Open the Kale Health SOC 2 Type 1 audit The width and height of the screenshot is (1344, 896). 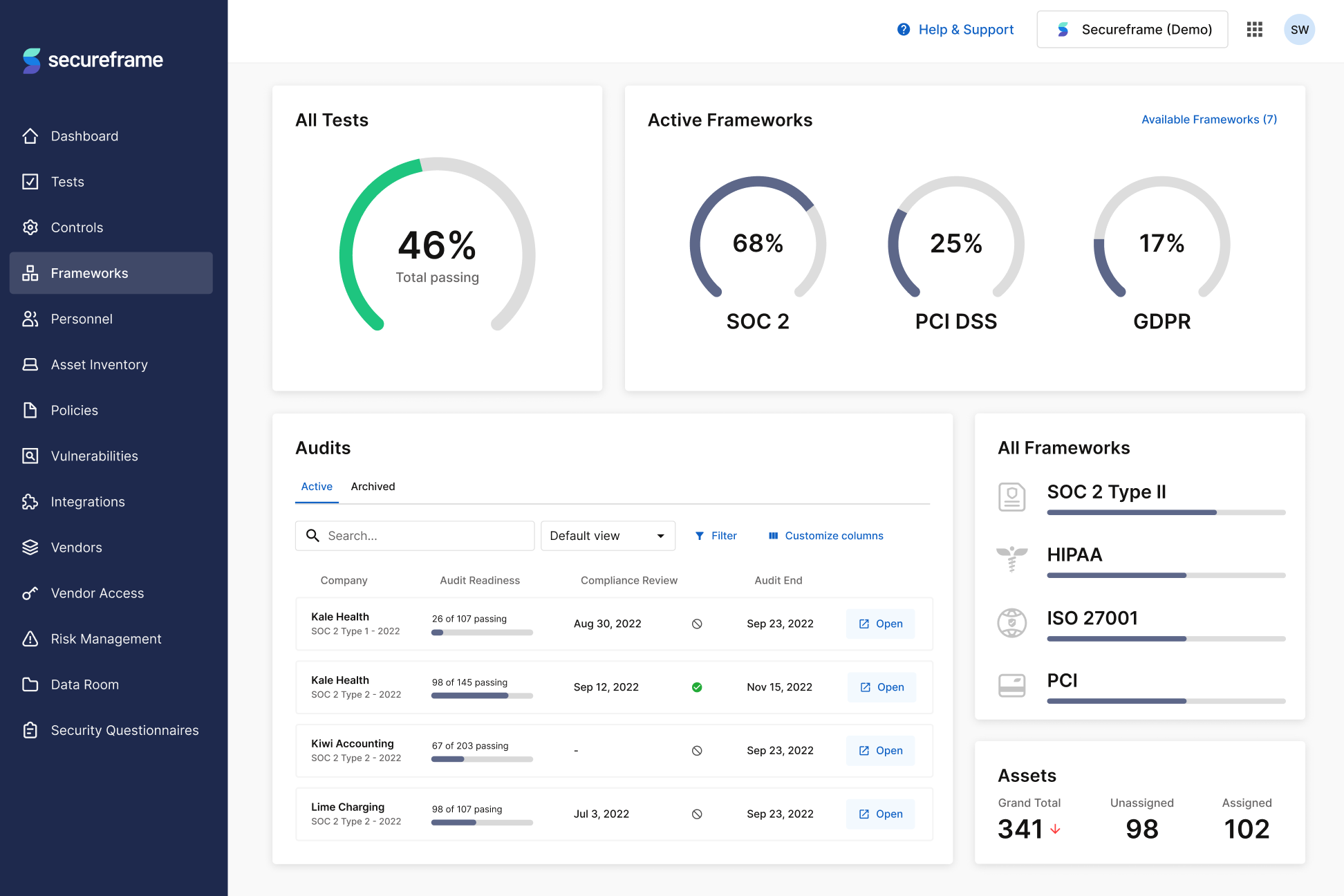coord(881,624)
